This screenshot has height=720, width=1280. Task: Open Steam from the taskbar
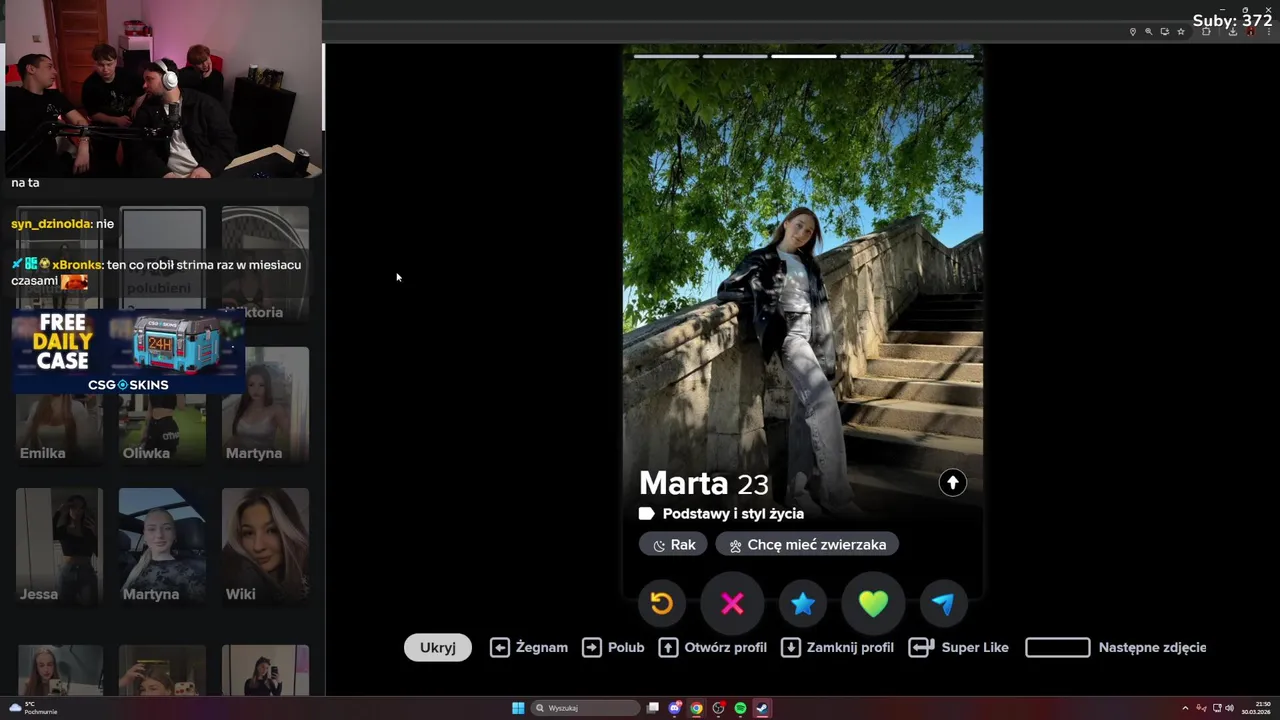761,708
